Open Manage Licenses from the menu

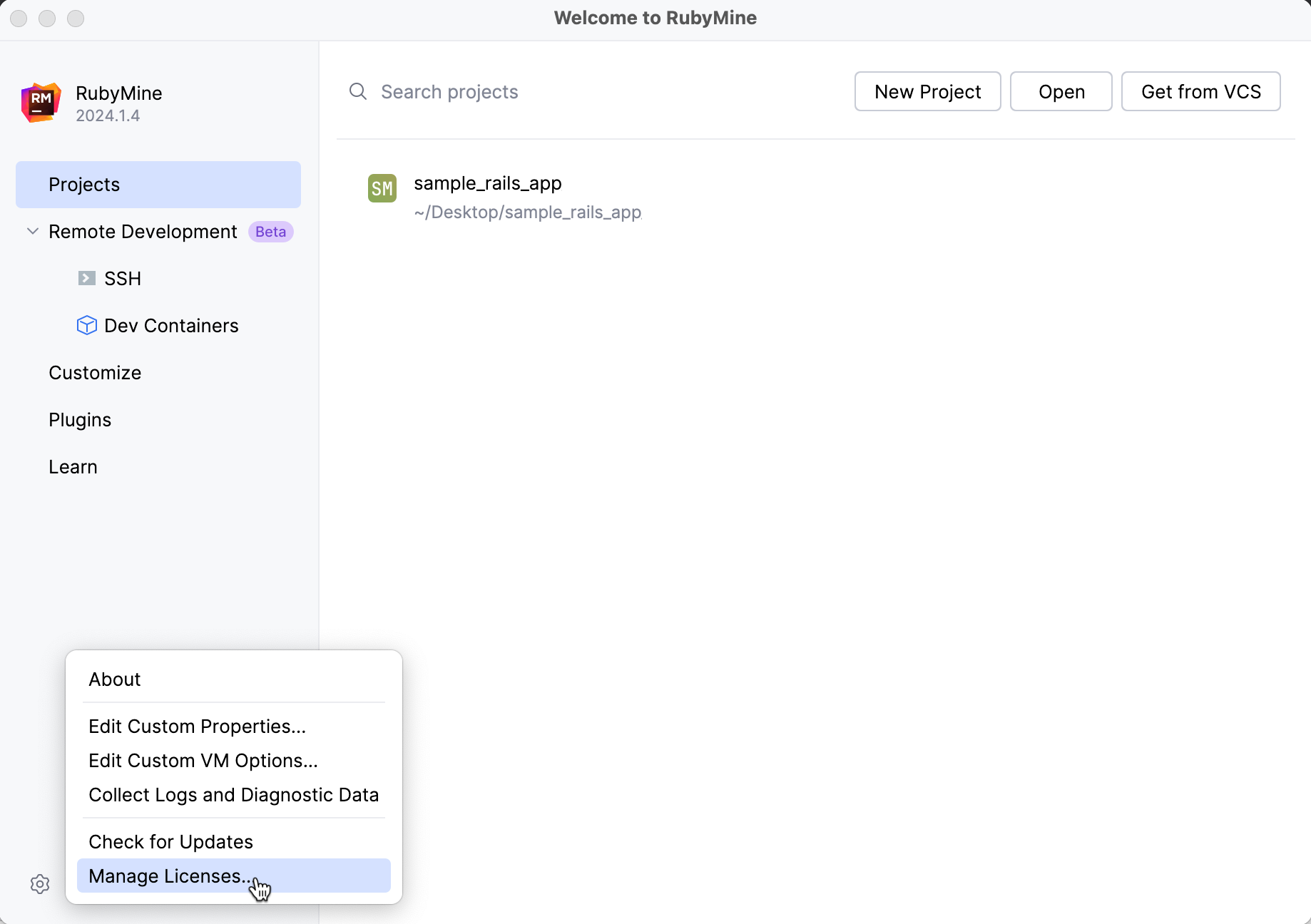171,876
